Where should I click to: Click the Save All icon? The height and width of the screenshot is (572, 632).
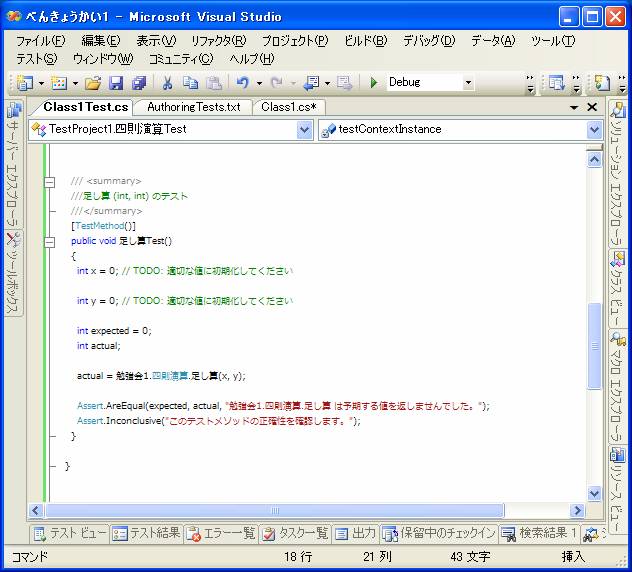139,83
